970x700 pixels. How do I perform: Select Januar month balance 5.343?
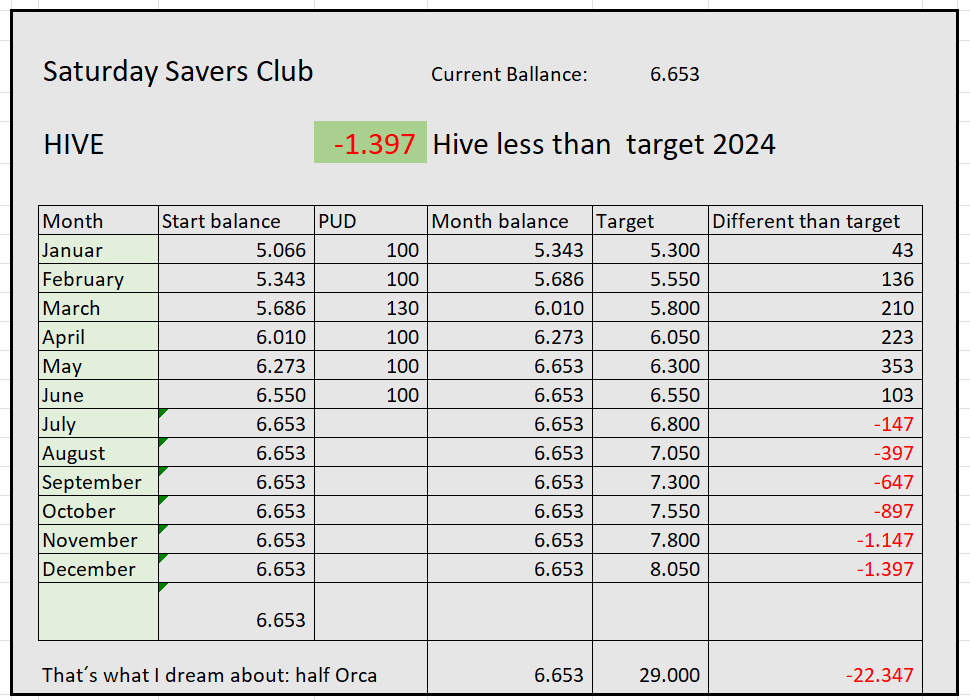510,250
